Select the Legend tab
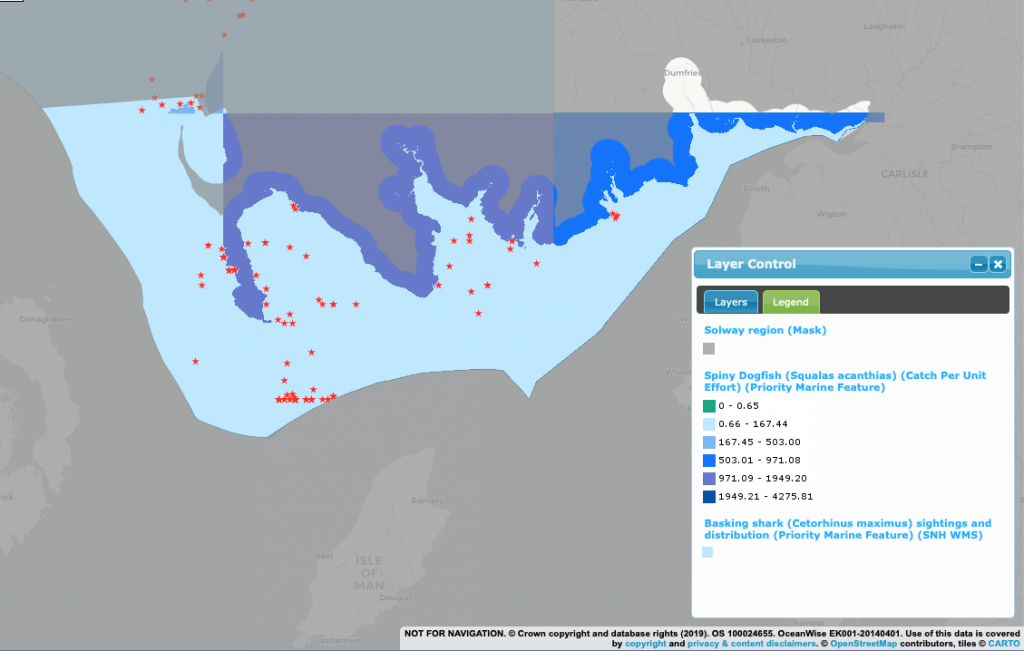Viewport: 1024px width, 651px height. coord(791,302)
